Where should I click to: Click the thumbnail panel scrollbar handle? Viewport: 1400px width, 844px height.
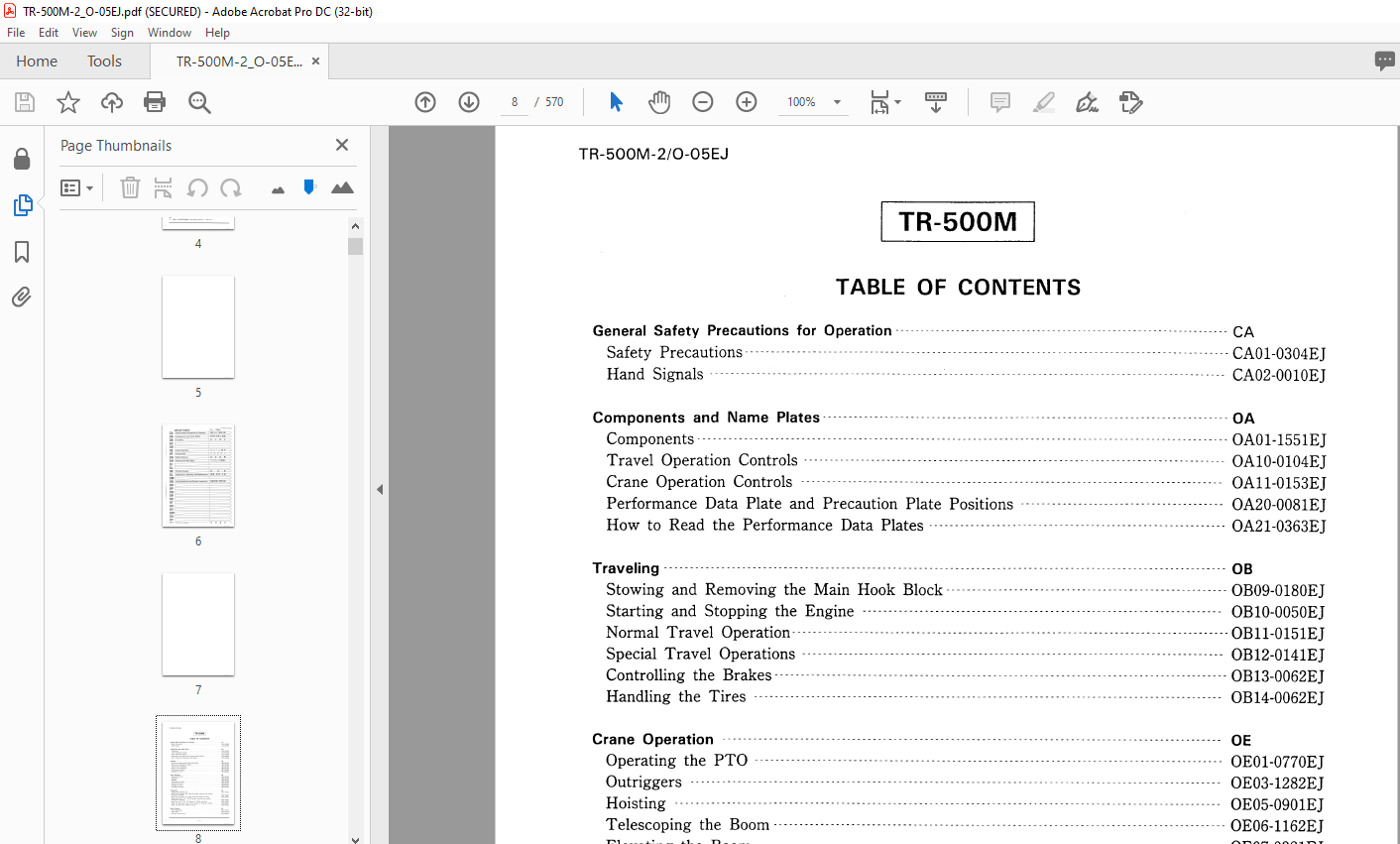click(x=355, y=246)
